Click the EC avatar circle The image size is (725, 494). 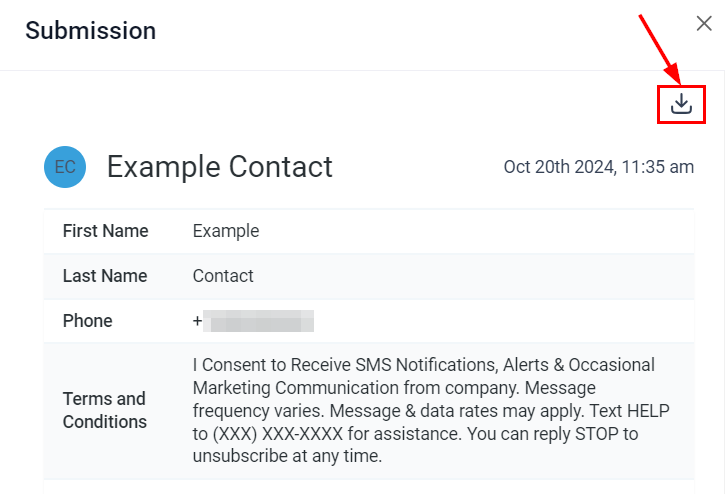(65, 167)
